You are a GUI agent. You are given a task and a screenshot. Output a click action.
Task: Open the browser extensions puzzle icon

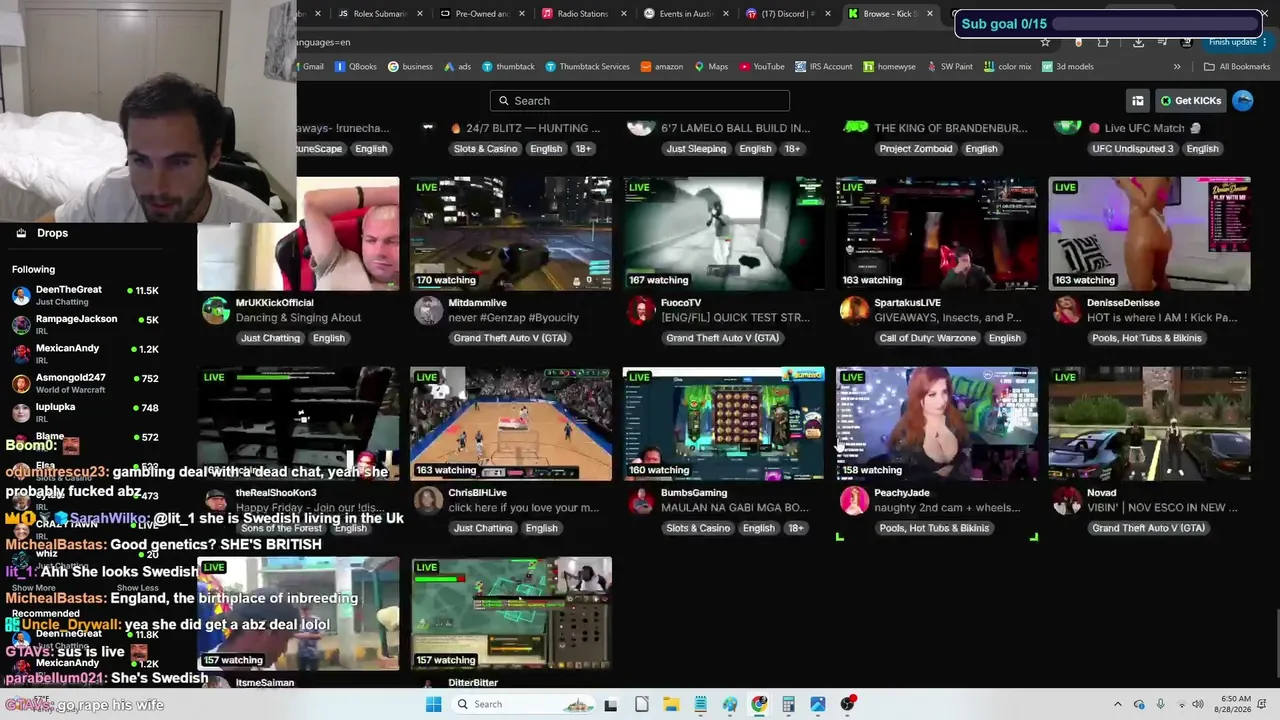coord(1103,42)
